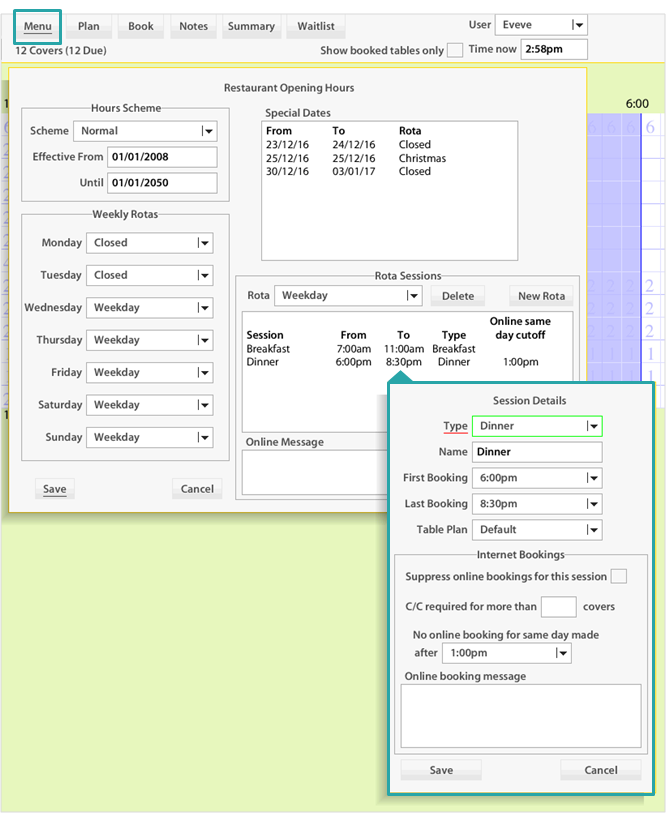Open the Table Plan dropdown
The image size is (671, 823).
(x=537, y=530)
